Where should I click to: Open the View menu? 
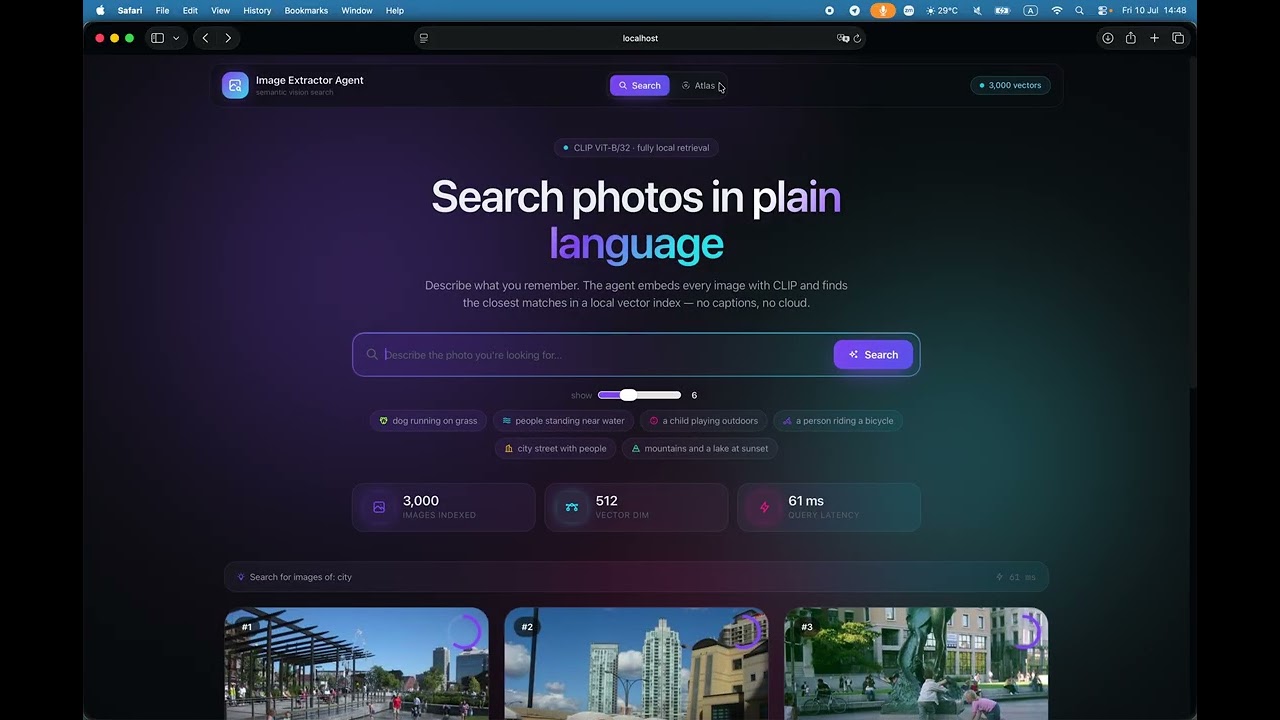tap(220, 10)
